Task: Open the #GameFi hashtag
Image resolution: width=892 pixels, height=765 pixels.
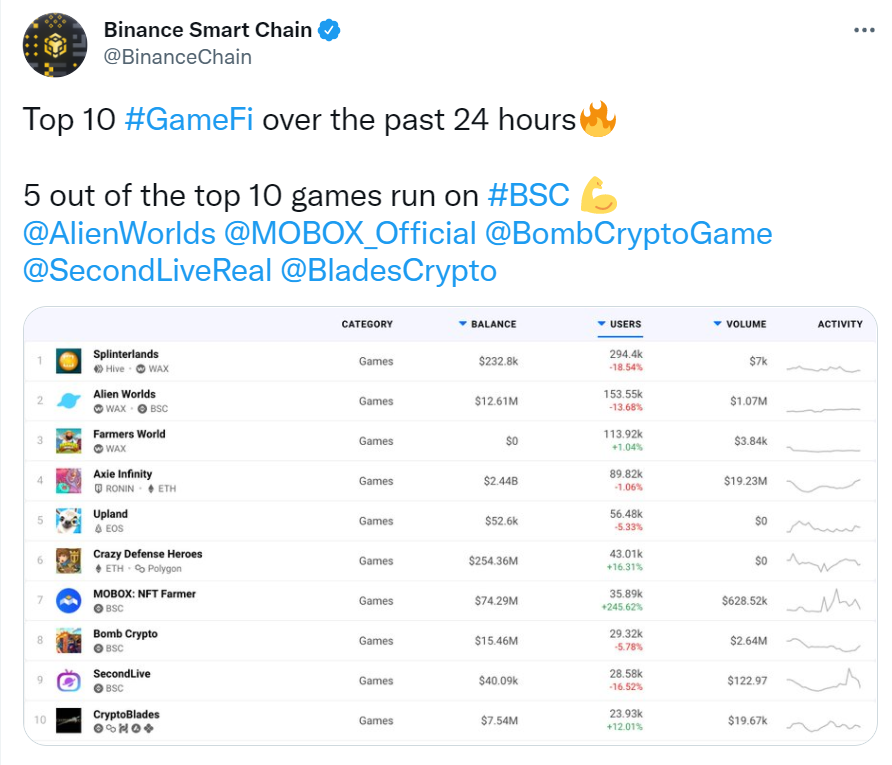Action: pos(189,119)
